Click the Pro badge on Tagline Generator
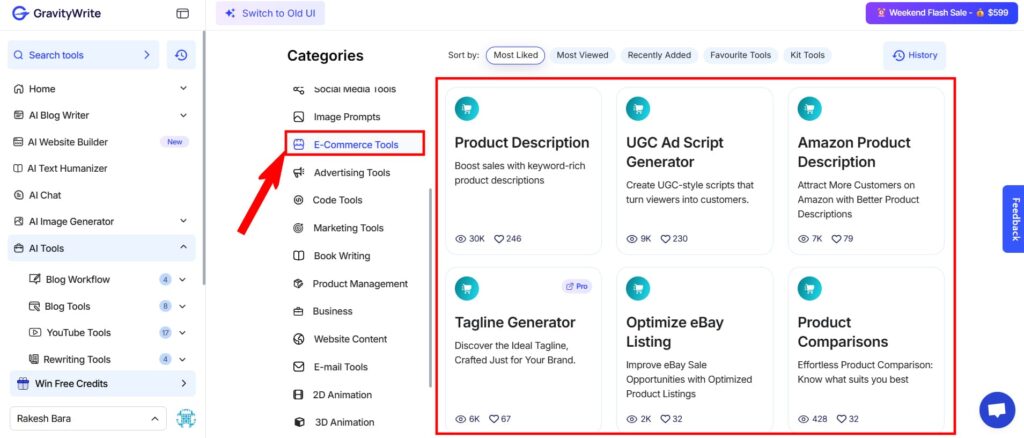Viewport: 1024px width, 438px height. [577, 286]
